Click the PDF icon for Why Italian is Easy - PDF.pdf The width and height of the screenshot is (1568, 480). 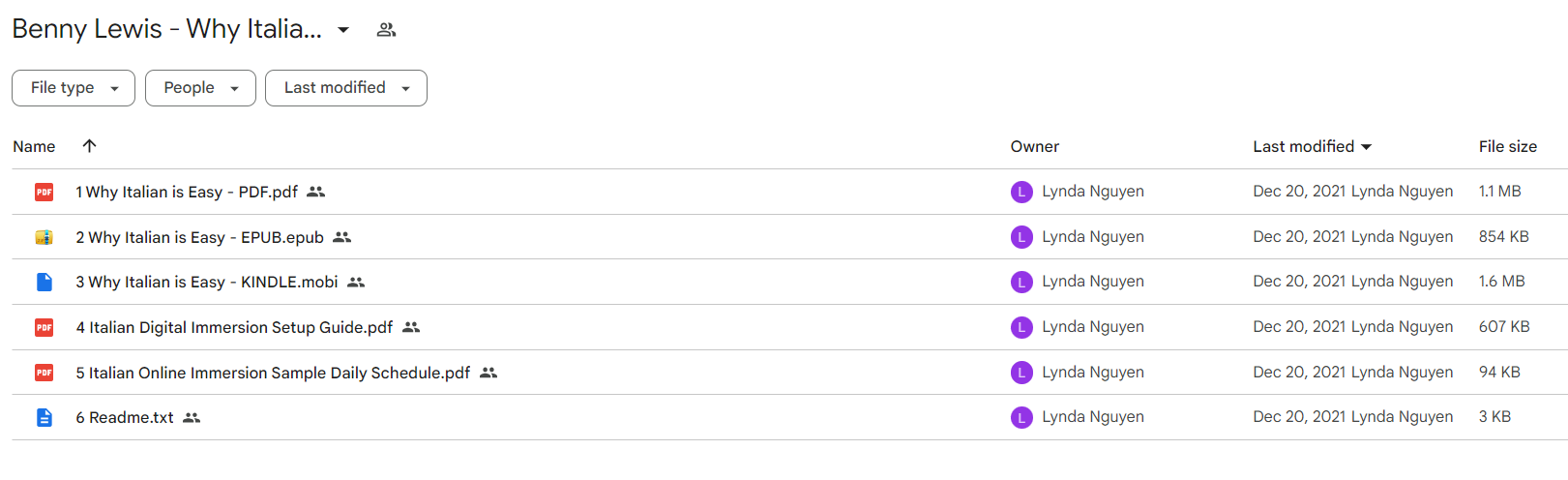[44, 192]
